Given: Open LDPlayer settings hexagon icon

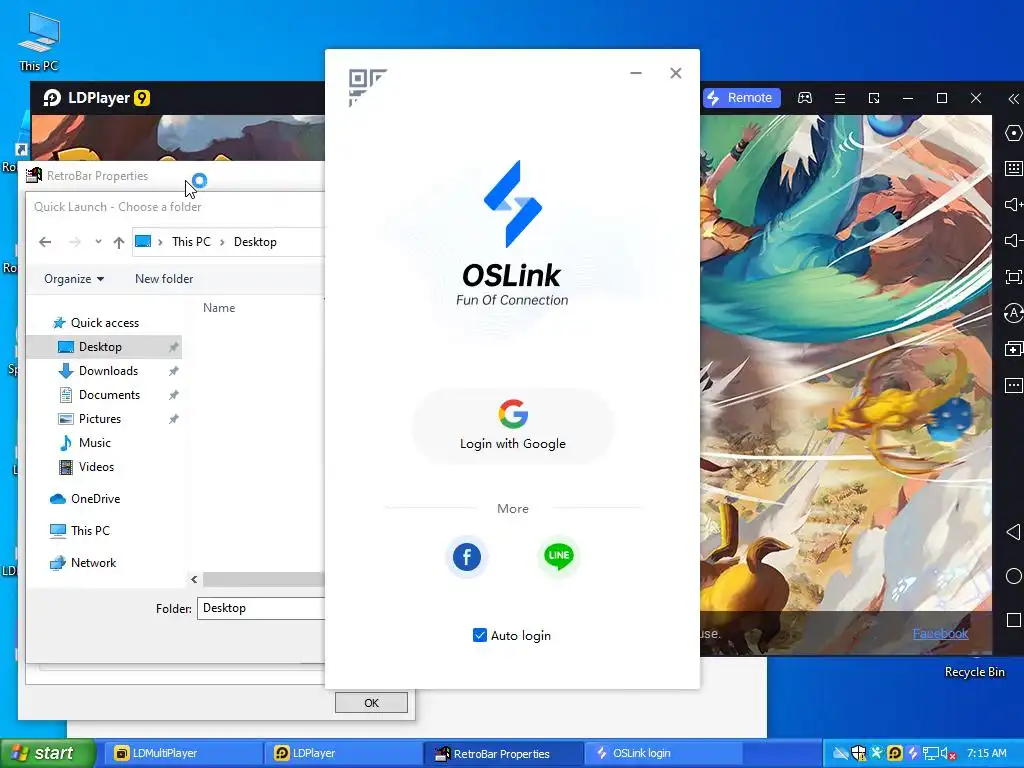Looking at the screenshot, I should pyautogui.click(x=1014, y=133).
